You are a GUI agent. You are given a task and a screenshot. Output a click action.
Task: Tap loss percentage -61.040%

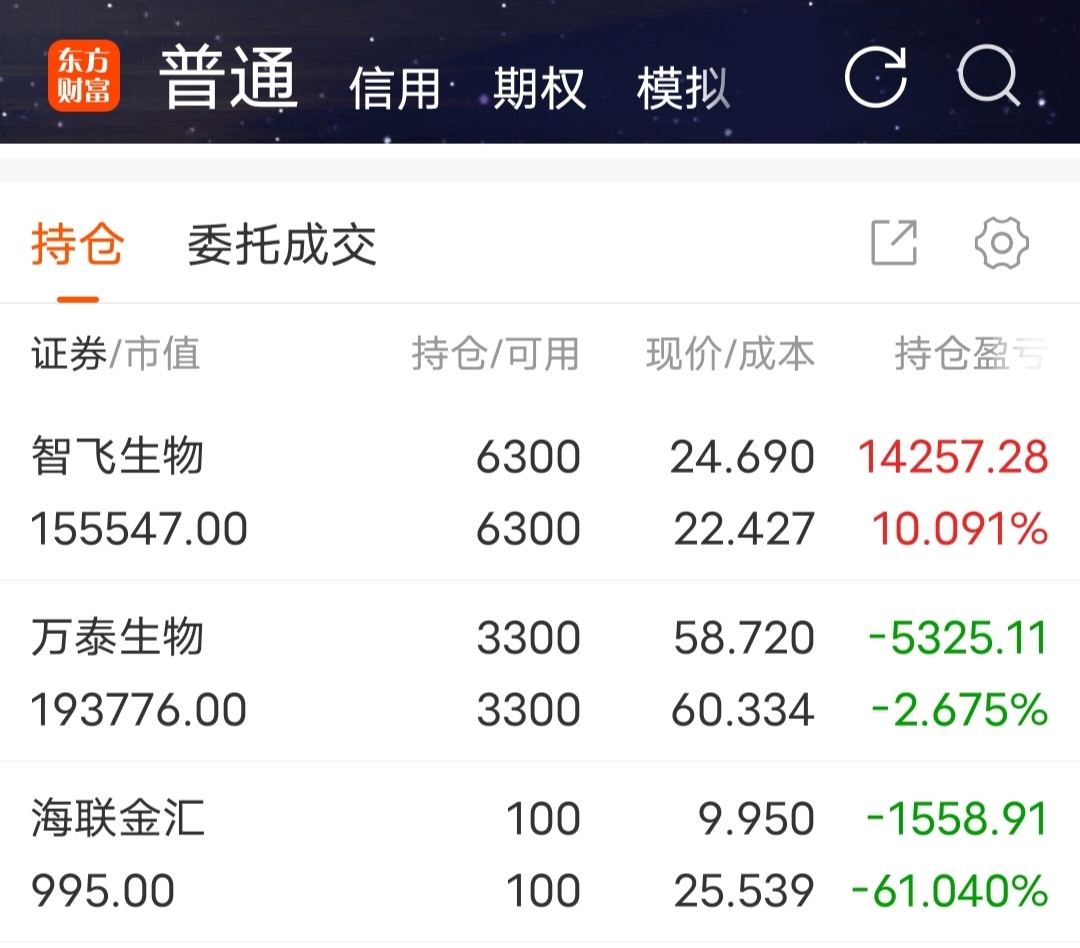point(950,891)
